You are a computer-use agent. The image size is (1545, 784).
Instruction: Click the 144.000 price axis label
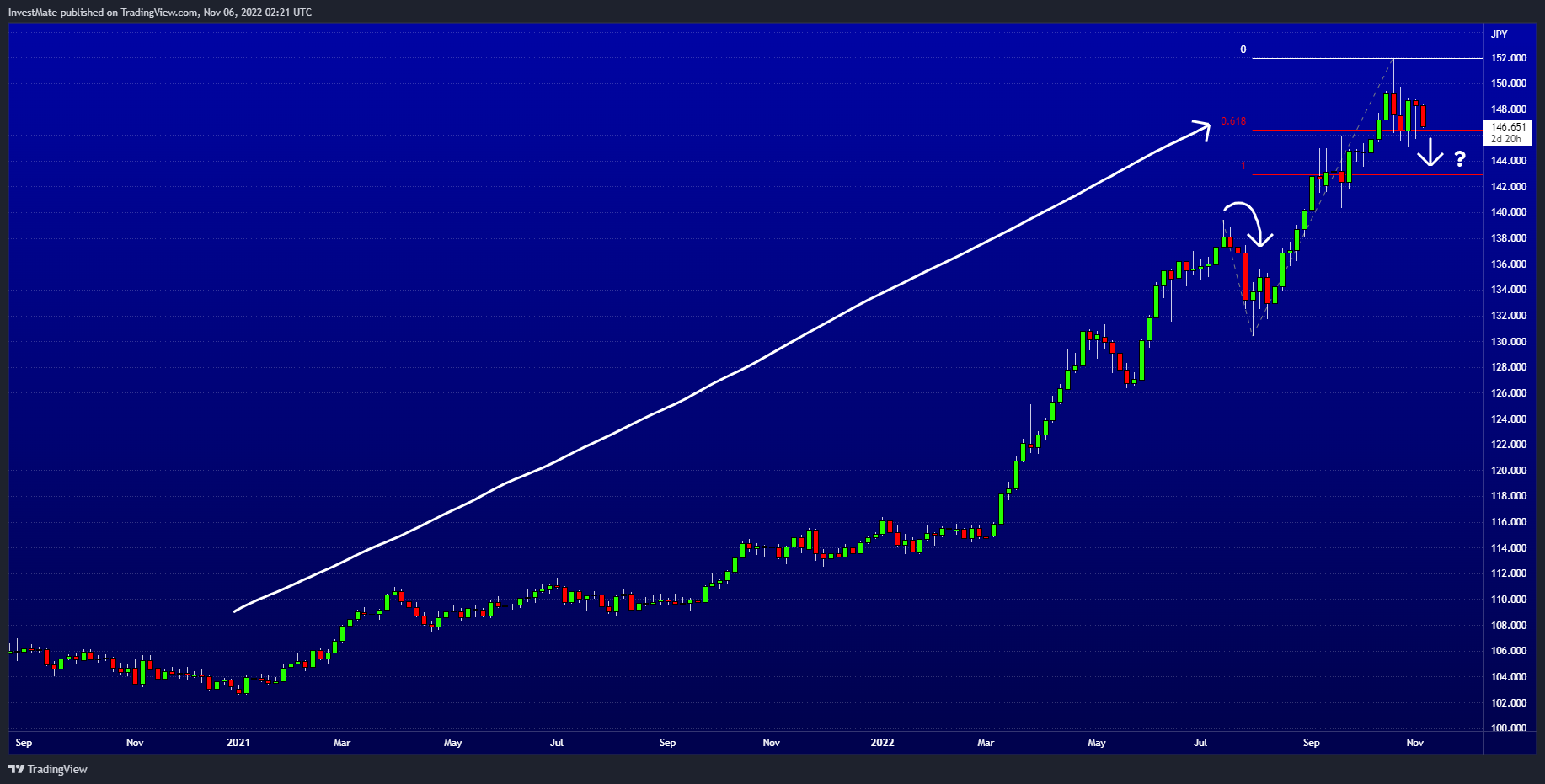tap(1509, 161)
